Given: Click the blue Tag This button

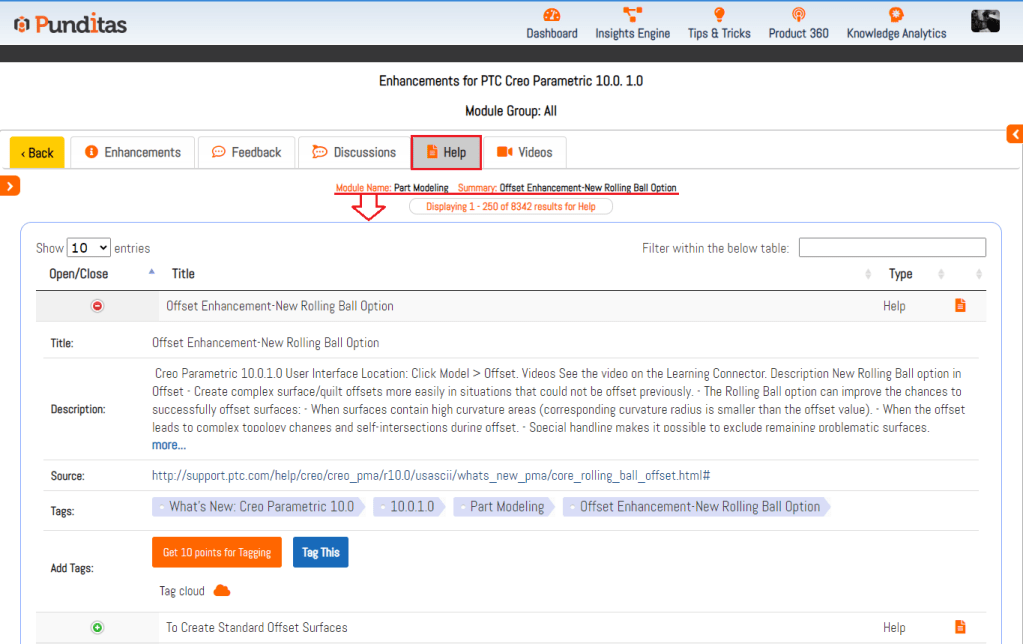Looking at the screenshot, I should tap(320, 552).
